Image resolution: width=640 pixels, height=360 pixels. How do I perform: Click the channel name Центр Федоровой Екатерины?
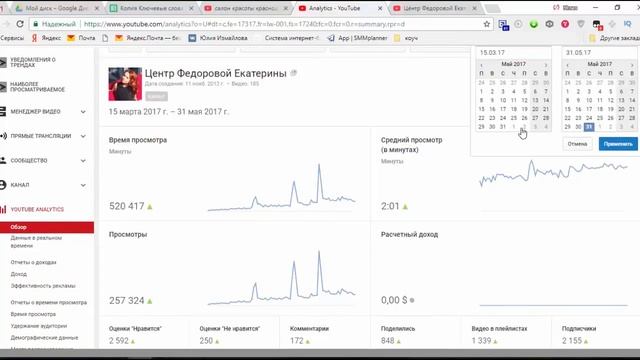(x=216, y=73)
